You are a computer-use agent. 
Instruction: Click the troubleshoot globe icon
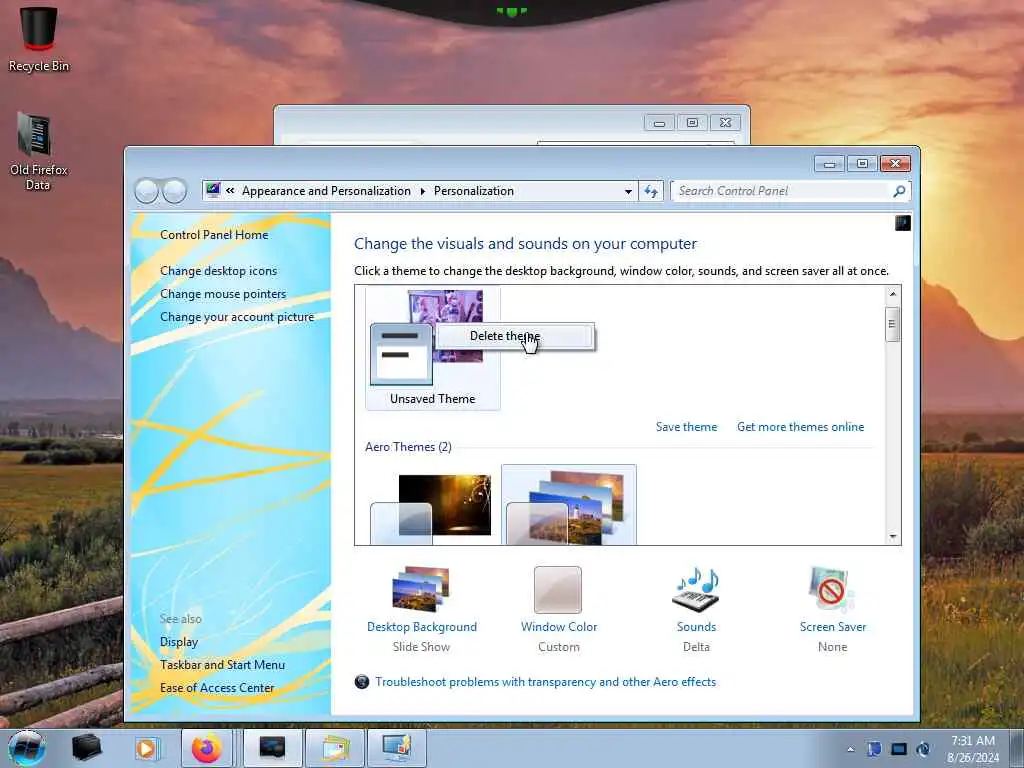coord(362,682)
